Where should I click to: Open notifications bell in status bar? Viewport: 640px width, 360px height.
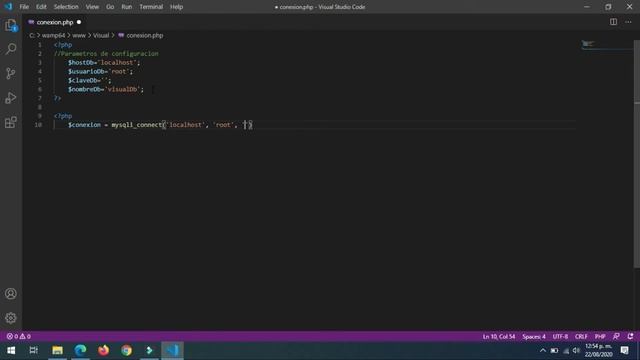(x=630, y=336)
